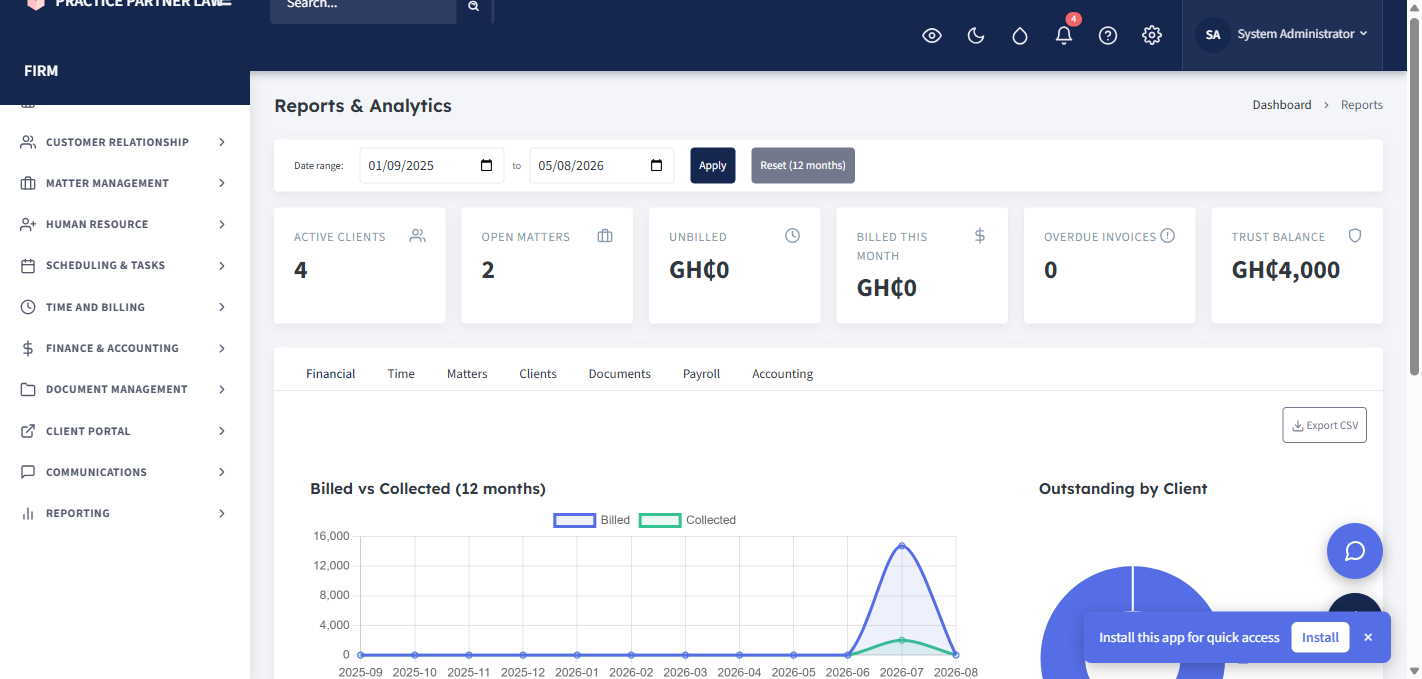1422x679 pixels.
Task: Open calendar picker for end date
Action: pos(657,165)
